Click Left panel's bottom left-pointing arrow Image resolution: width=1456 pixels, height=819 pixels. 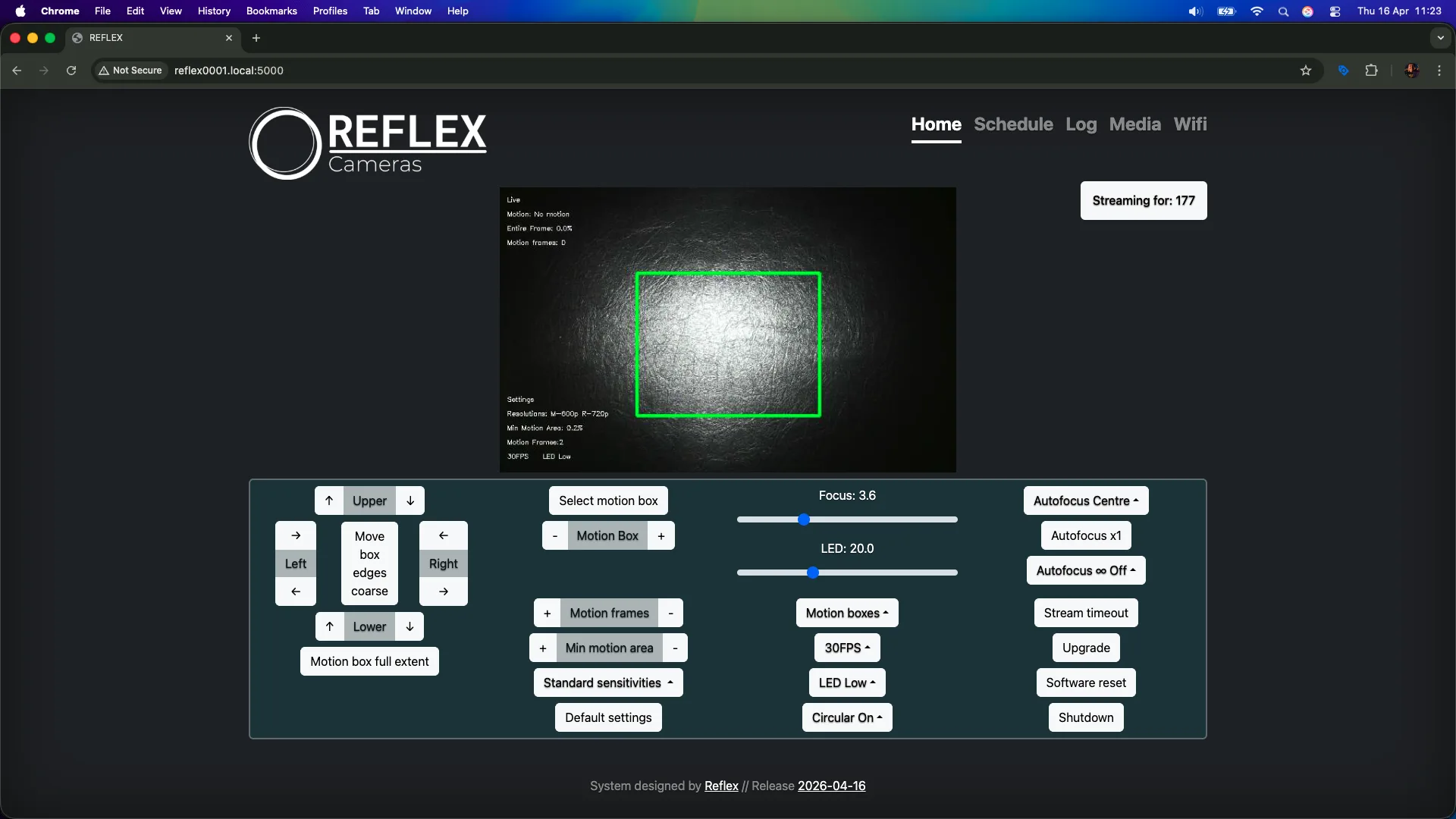(296, 591)
